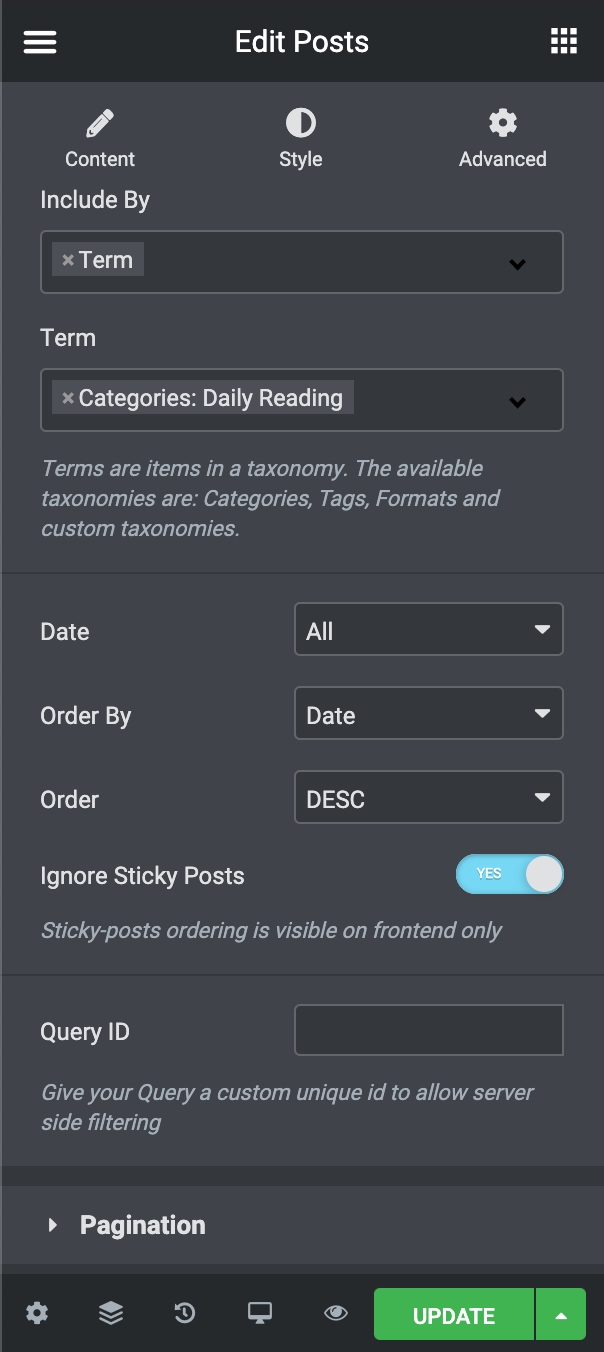Remove Categories: Daily Reading term

(x=68, y=398)
